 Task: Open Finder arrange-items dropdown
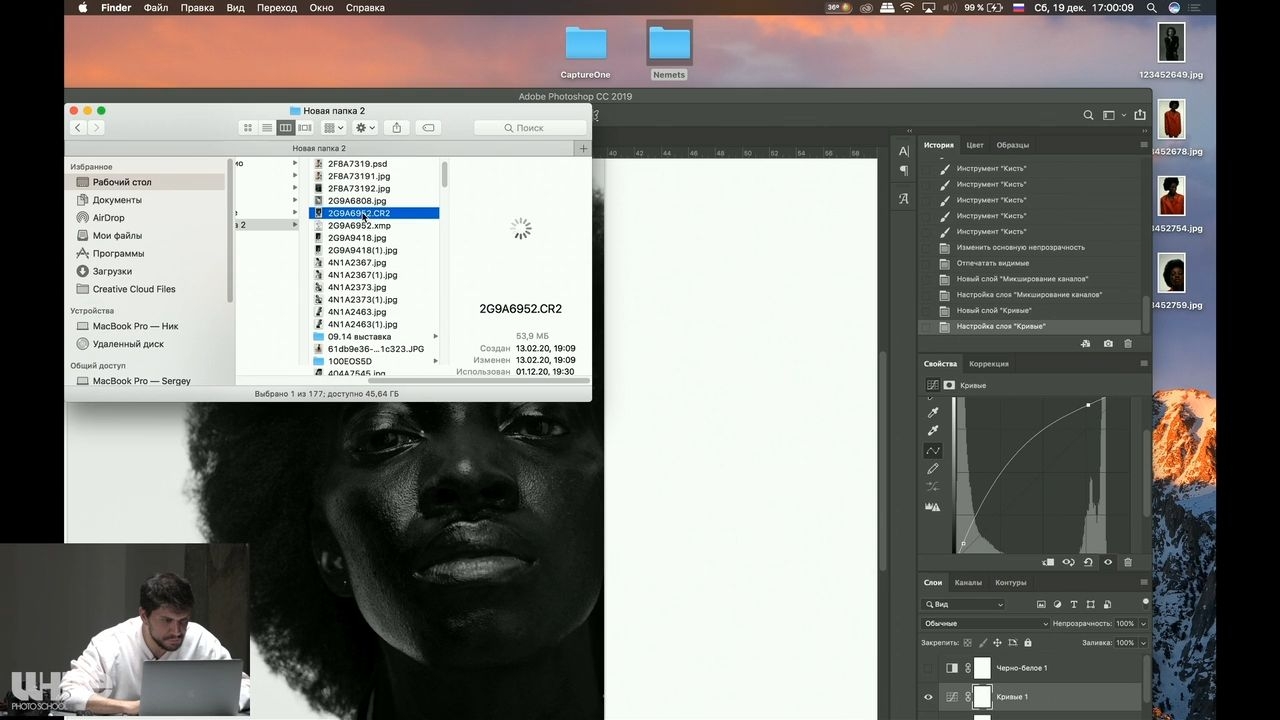tap(334, 128)
